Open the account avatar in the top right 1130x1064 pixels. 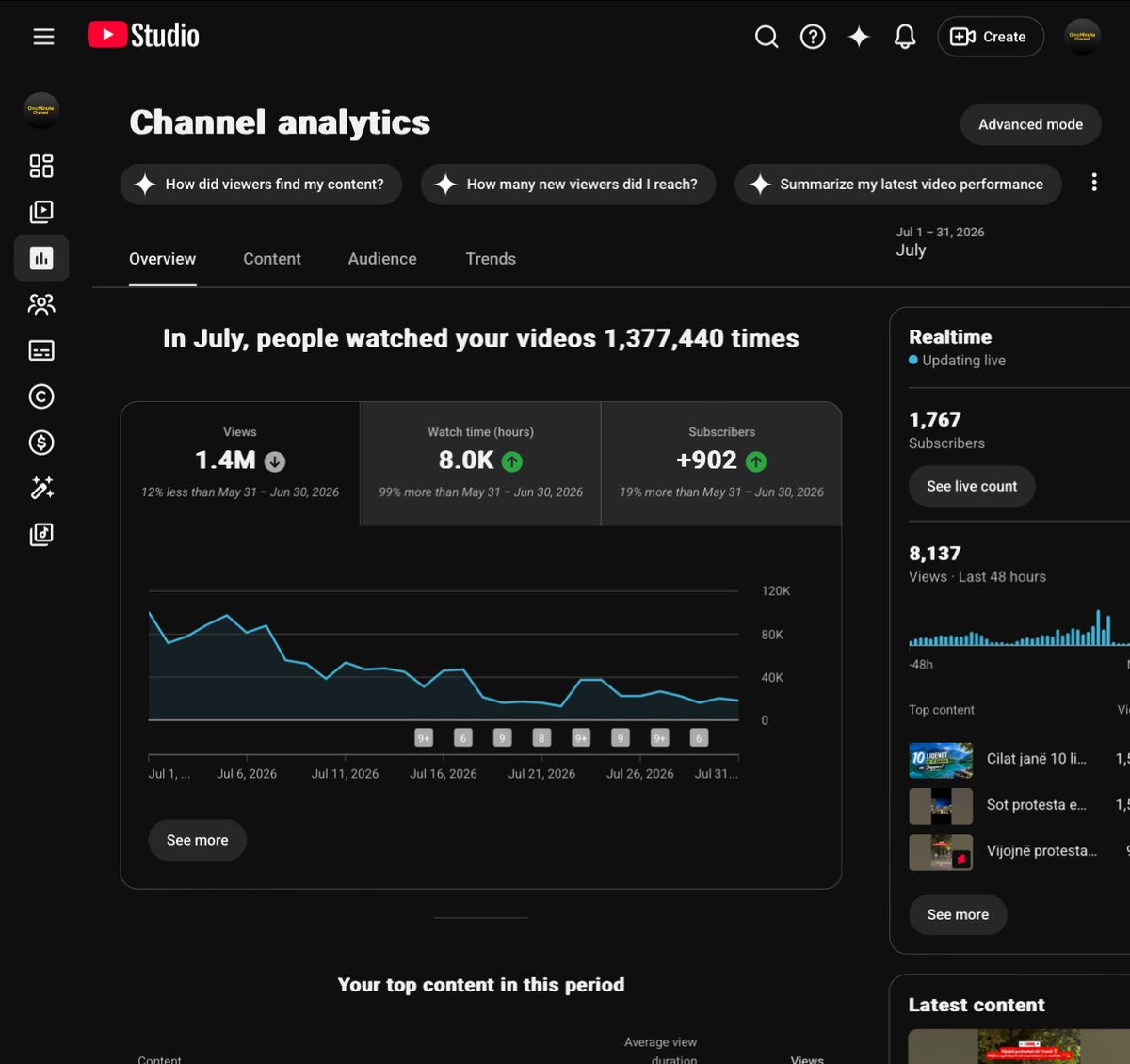click(1082, 37)
